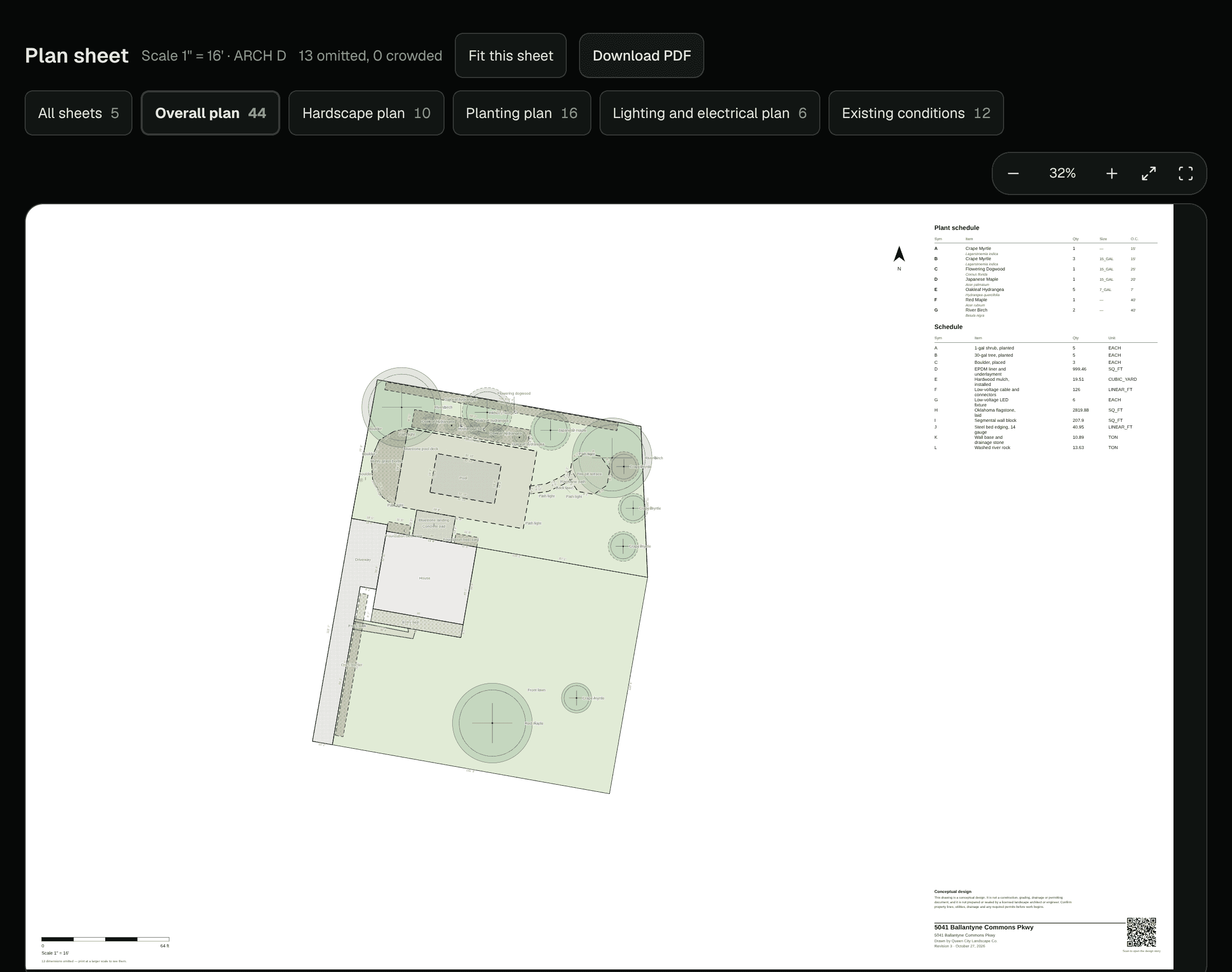The image size is (1232, 972).
Task: Click 'Segmental wall block' schedule entry
Action: point(995,420)
